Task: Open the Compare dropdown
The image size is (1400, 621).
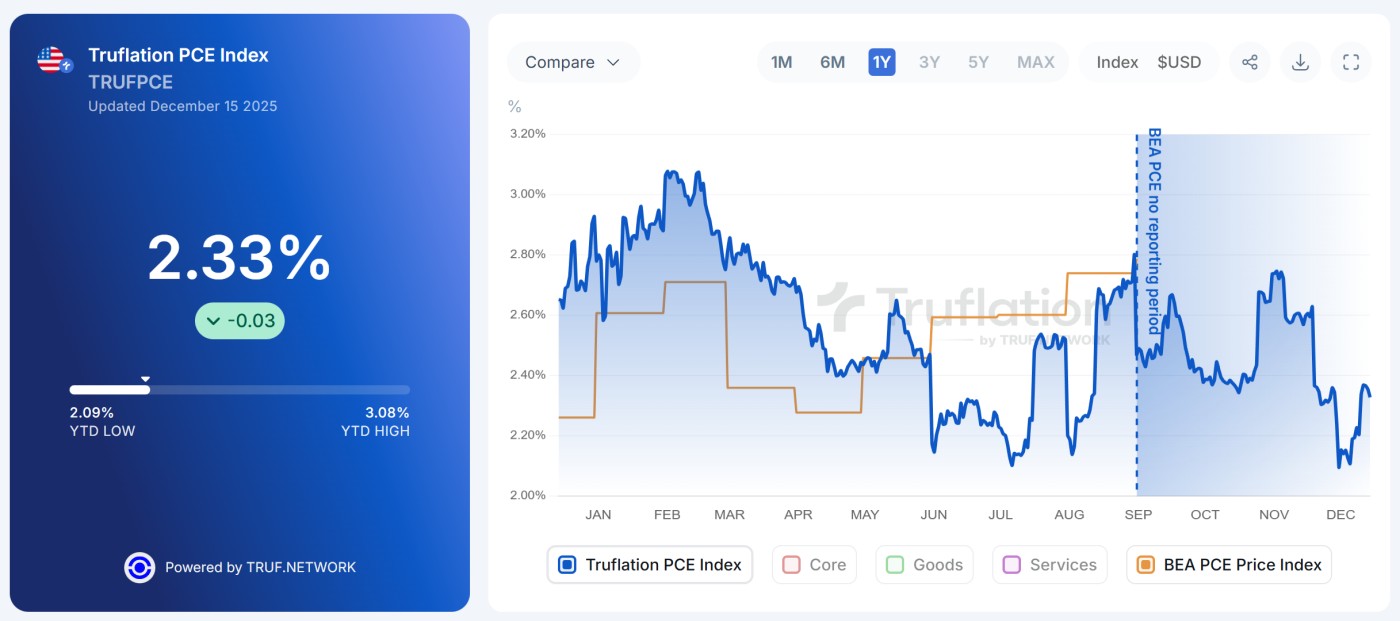Action: coord(573,62)
